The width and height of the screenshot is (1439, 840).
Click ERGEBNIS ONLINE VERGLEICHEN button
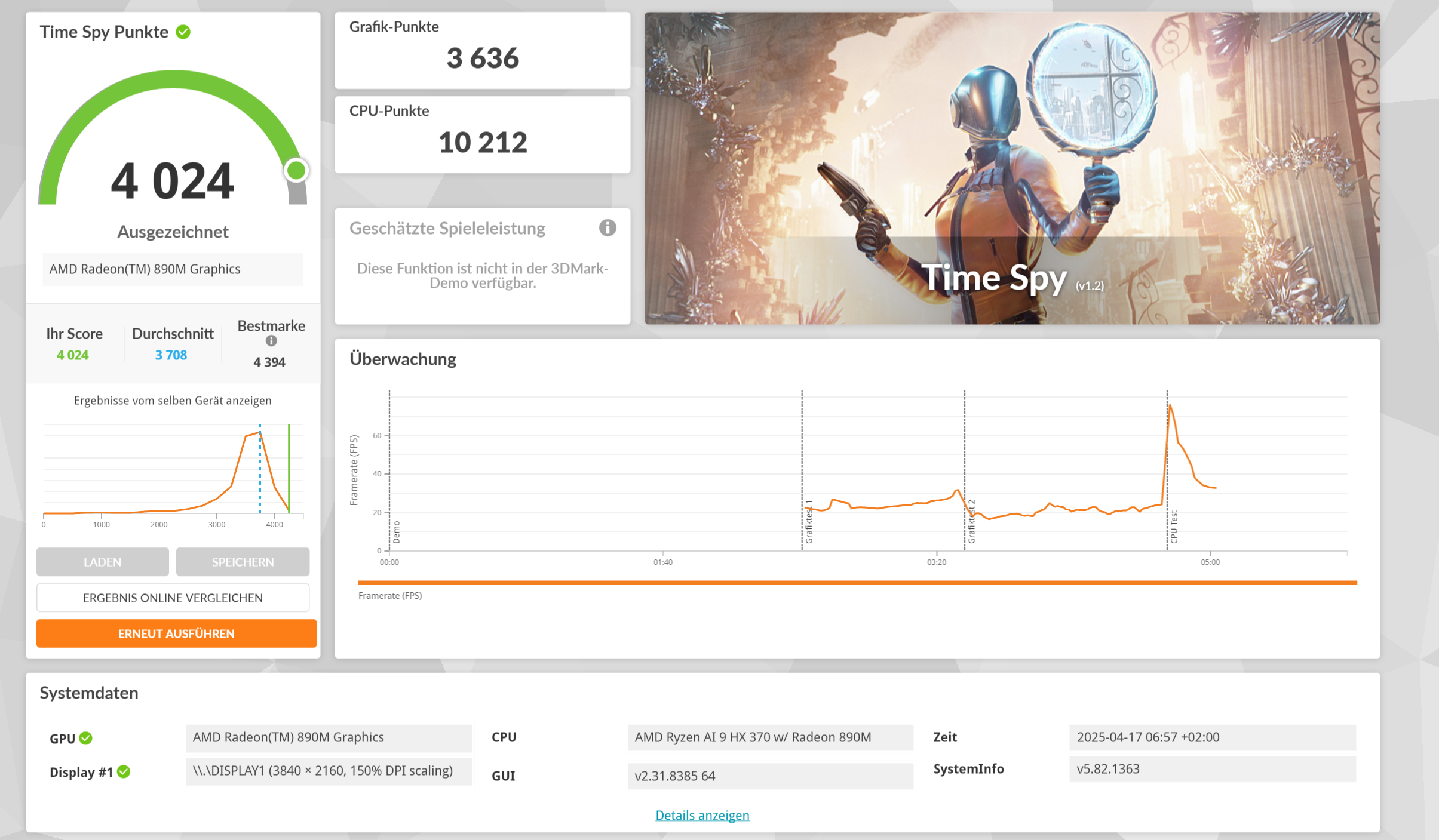[x=173, y=598]
